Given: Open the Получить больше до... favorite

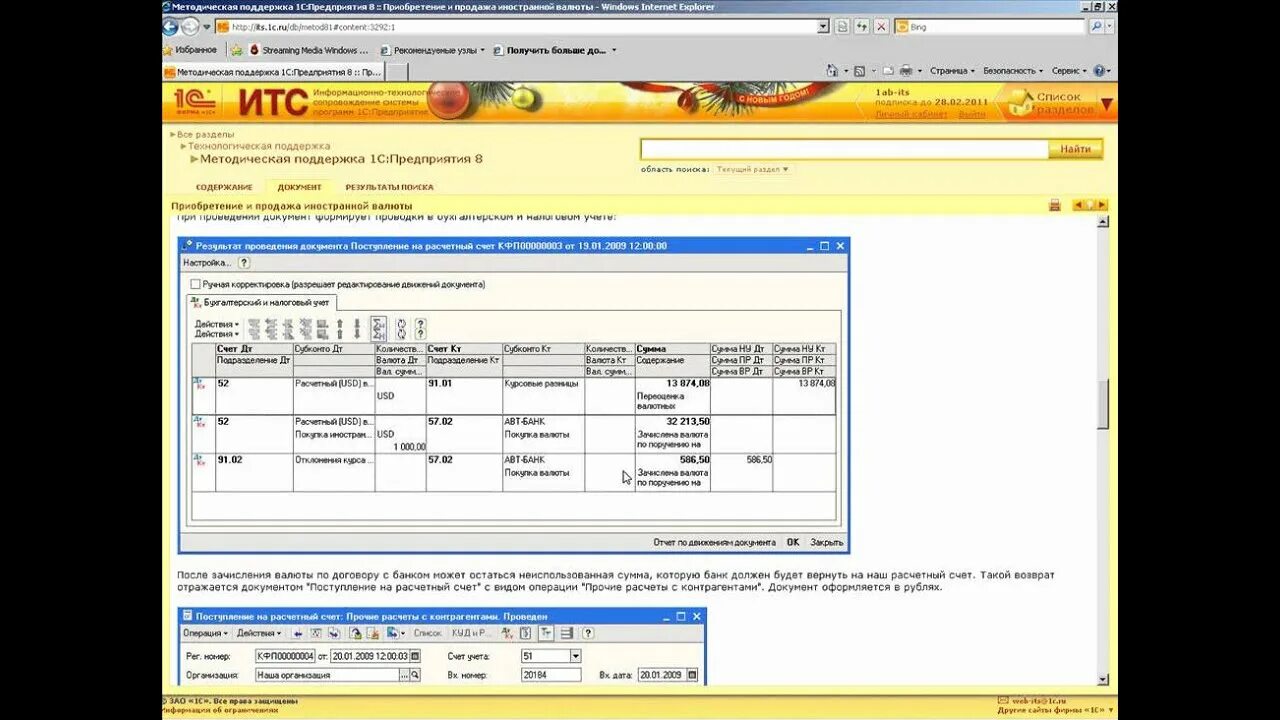Looking at the screenshot, I should pos(554,50).
